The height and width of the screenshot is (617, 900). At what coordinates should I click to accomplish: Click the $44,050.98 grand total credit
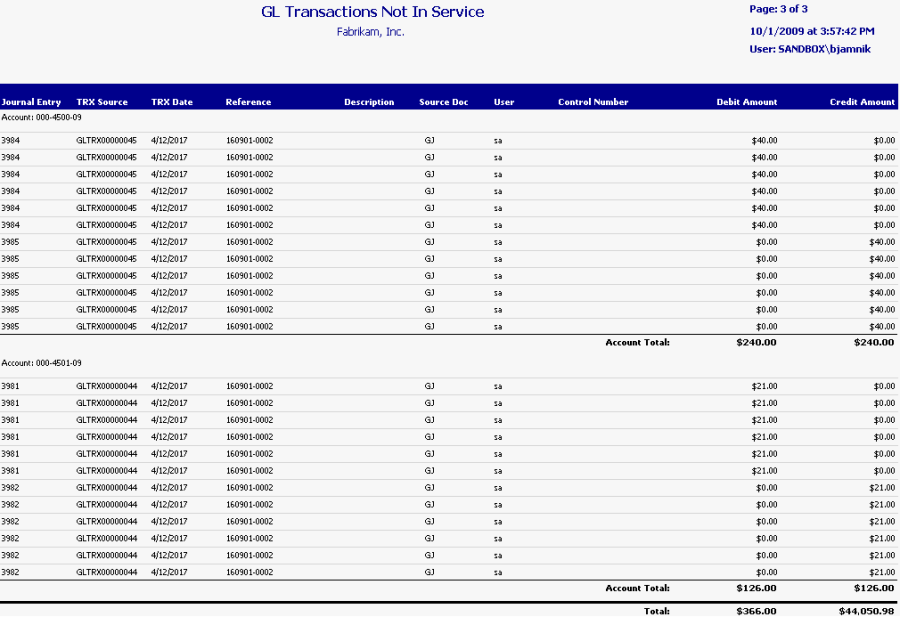[866, 610]
